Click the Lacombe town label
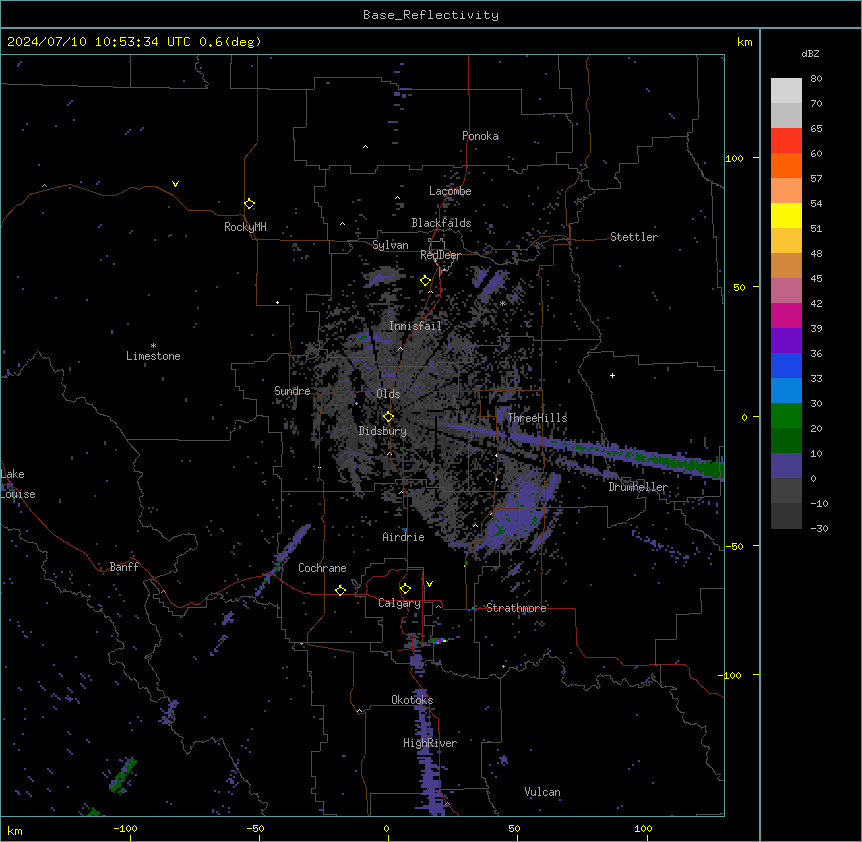Viewport: 862px width, 842px height. [x=450, y=191]
